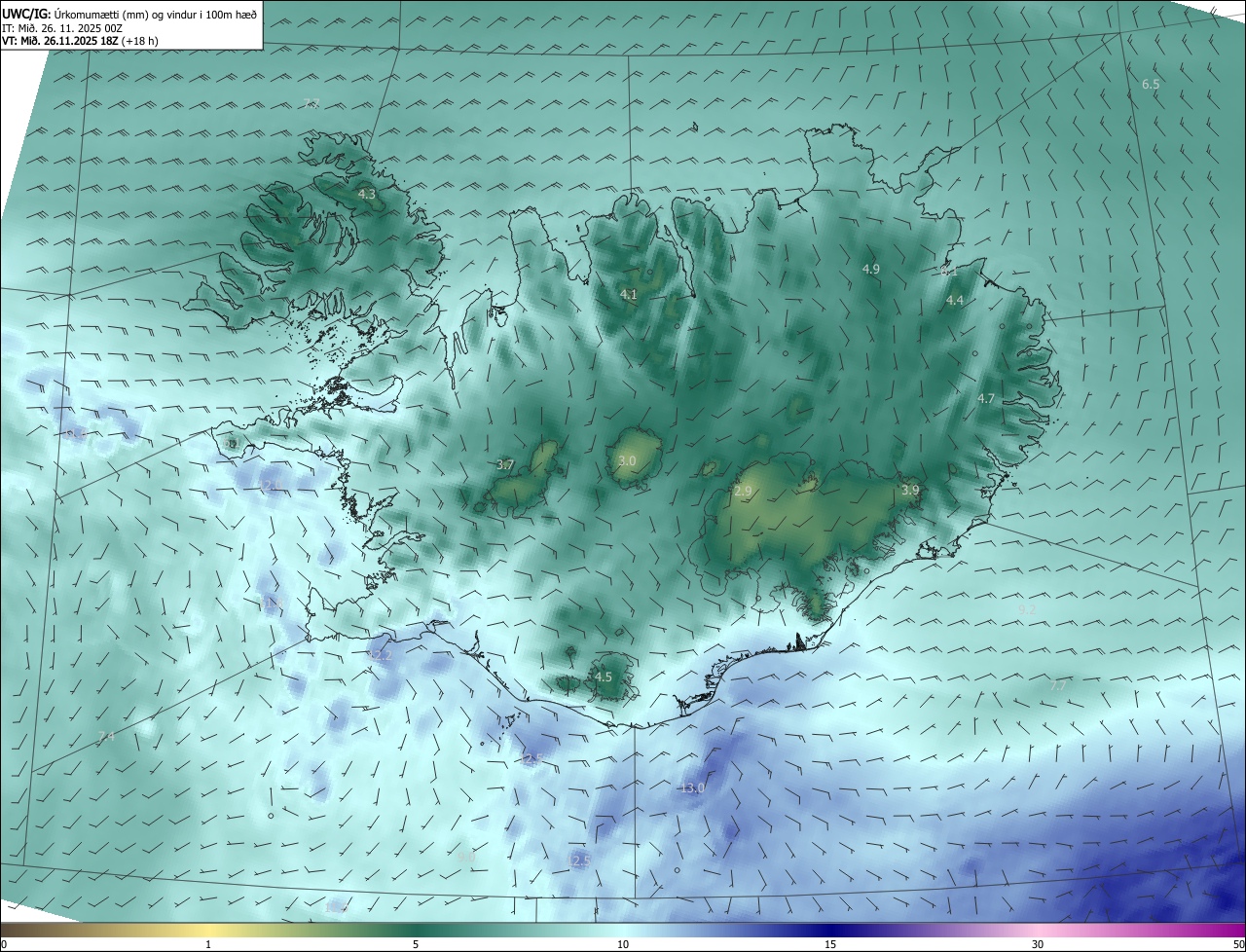Click the 4.7 value on the map
The height and width of the screenshot is (952, 1246).
click(x=986, y=399)
